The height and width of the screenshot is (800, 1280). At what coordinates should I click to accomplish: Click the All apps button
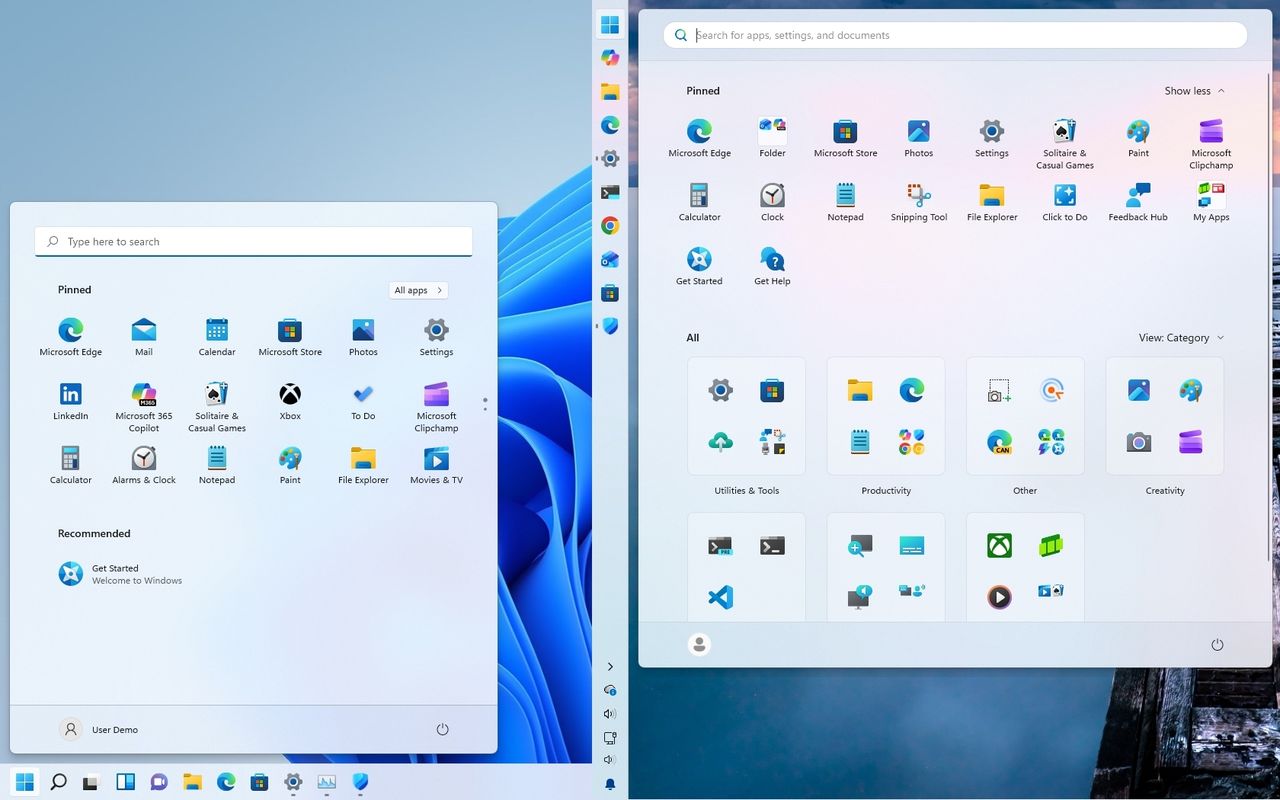click(x=418, y=290)
